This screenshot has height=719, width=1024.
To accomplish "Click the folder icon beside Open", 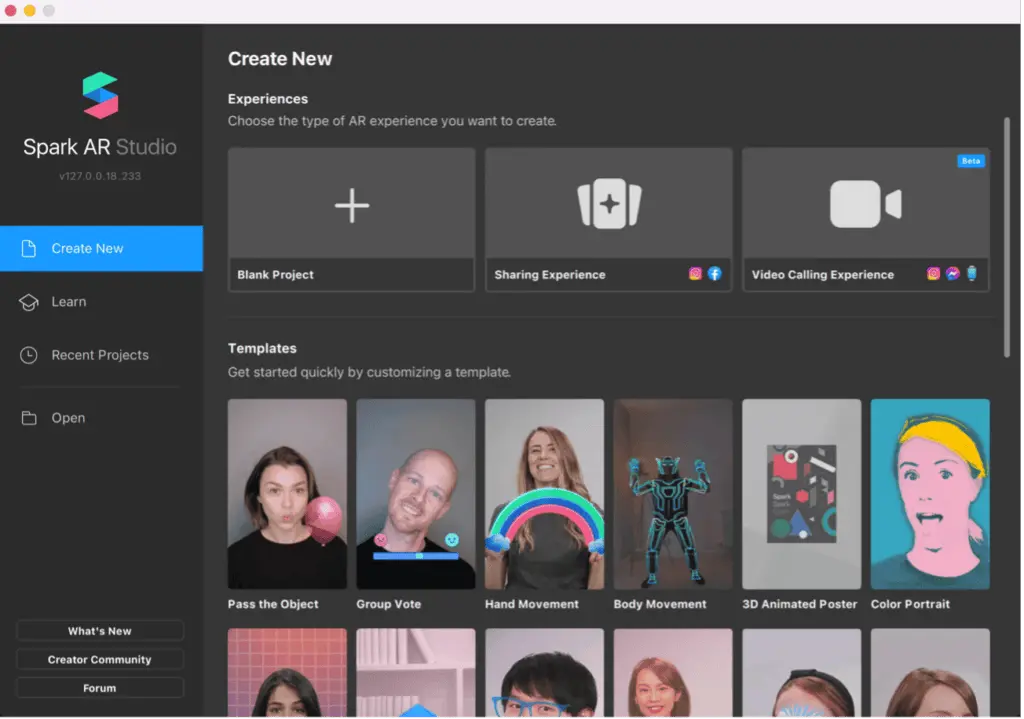I will click(x=30, y=417).
